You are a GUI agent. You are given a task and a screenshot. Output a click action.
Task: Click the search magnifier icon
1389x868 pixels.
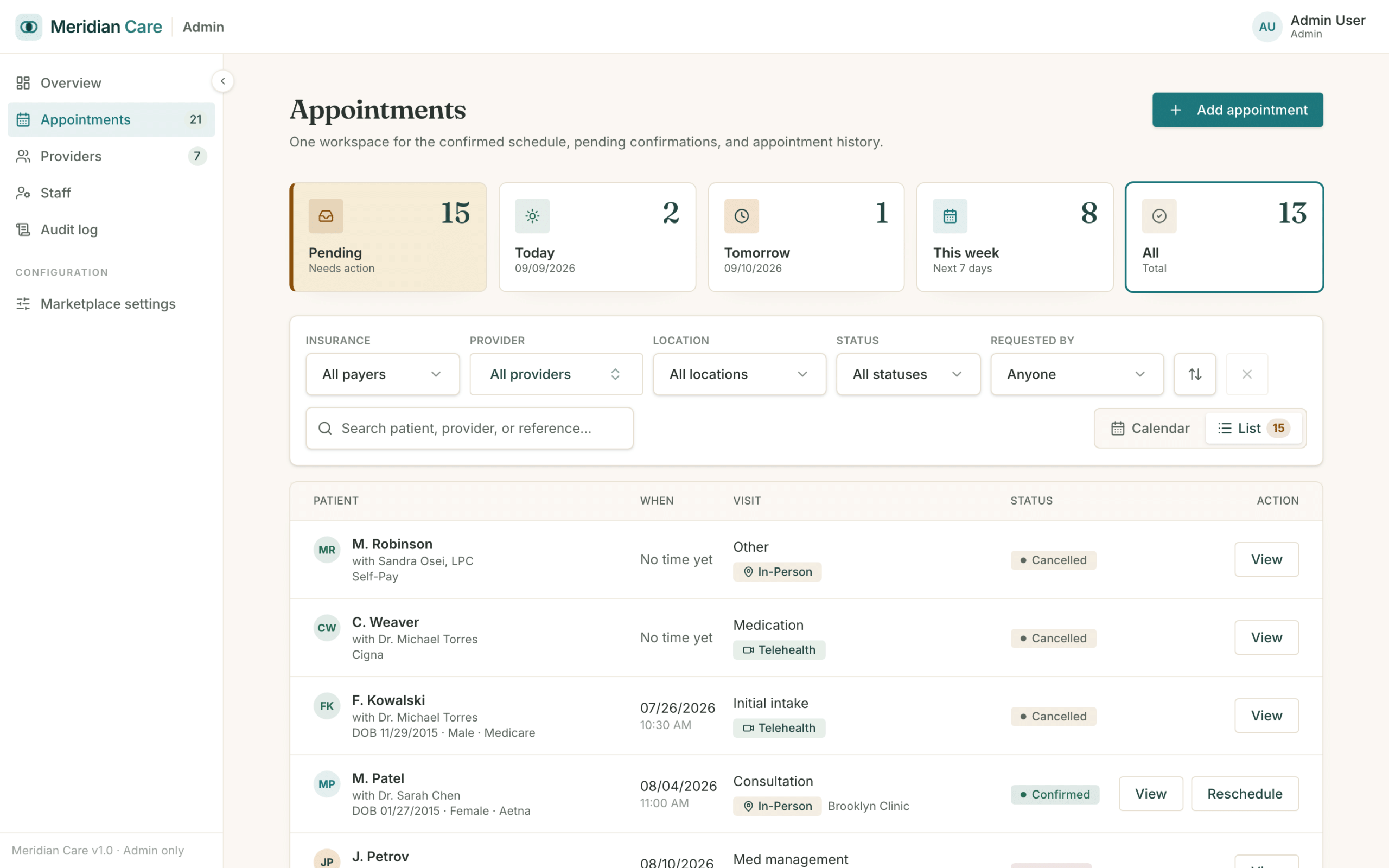(325, 428)
